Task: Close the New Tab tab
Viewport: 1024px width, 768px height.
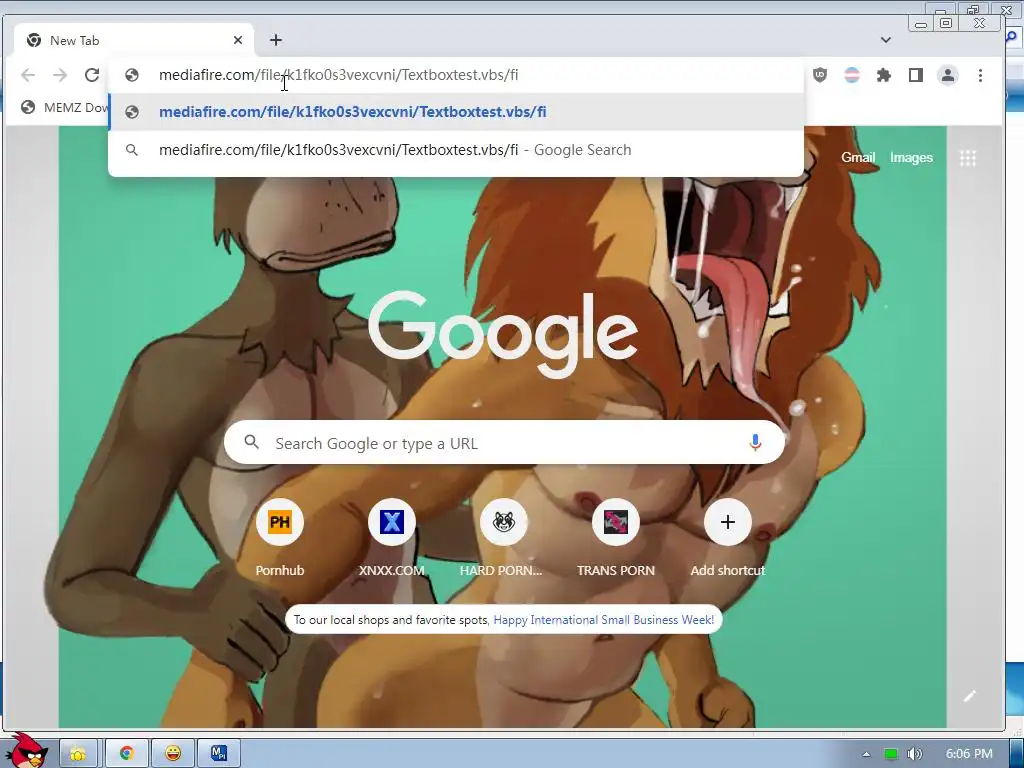Action: point(238,40)
